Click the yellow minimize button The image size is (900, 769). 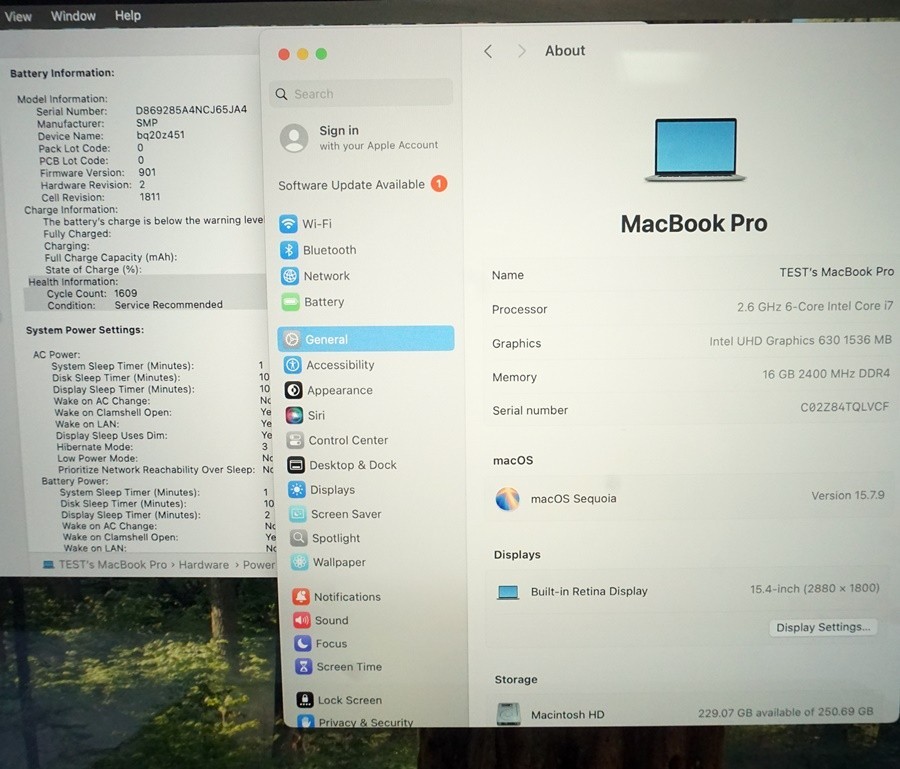(302, 54)
